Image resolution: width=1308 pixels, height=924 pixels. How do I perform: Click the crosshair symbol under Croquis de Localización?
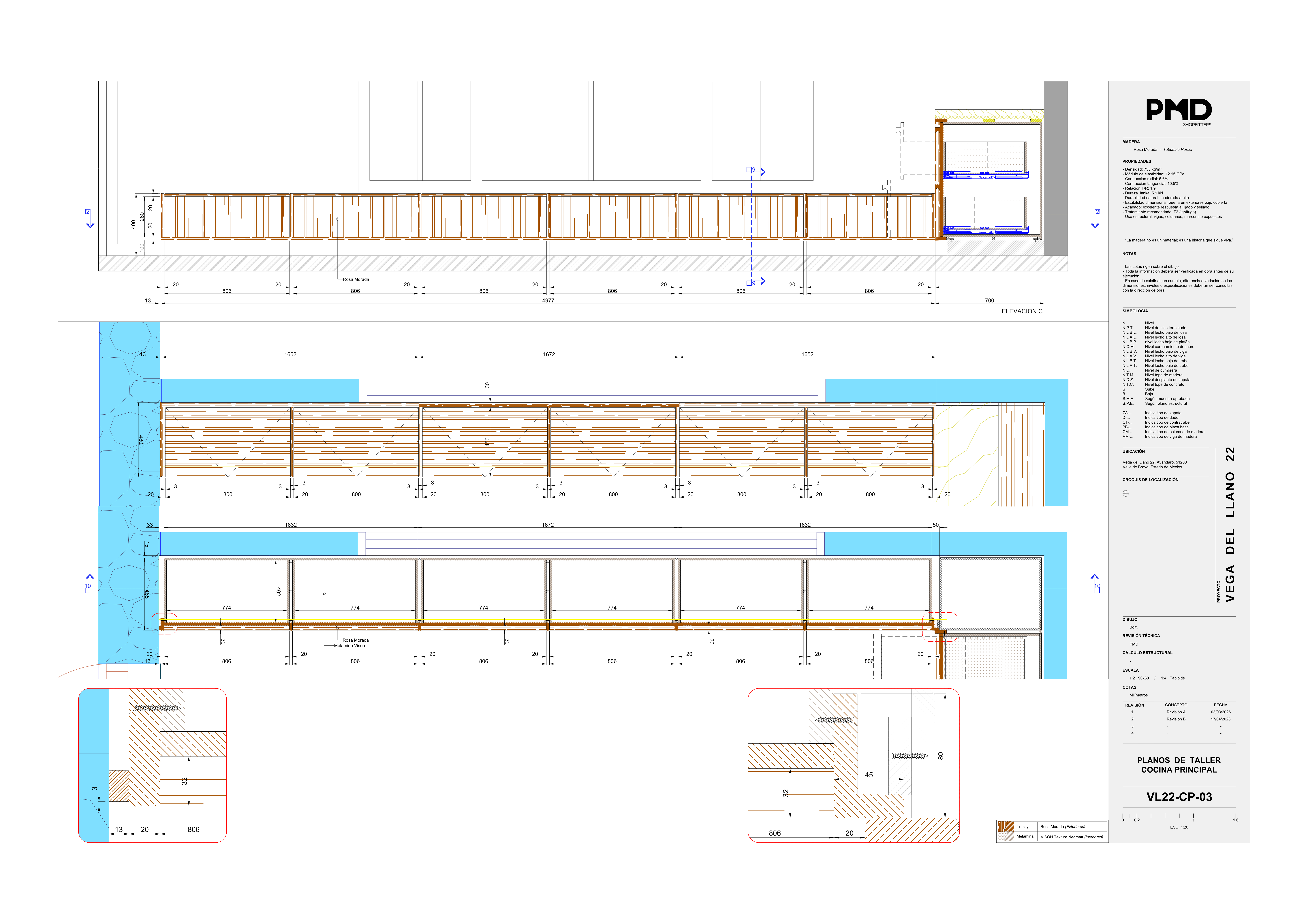pos(1126,493)
